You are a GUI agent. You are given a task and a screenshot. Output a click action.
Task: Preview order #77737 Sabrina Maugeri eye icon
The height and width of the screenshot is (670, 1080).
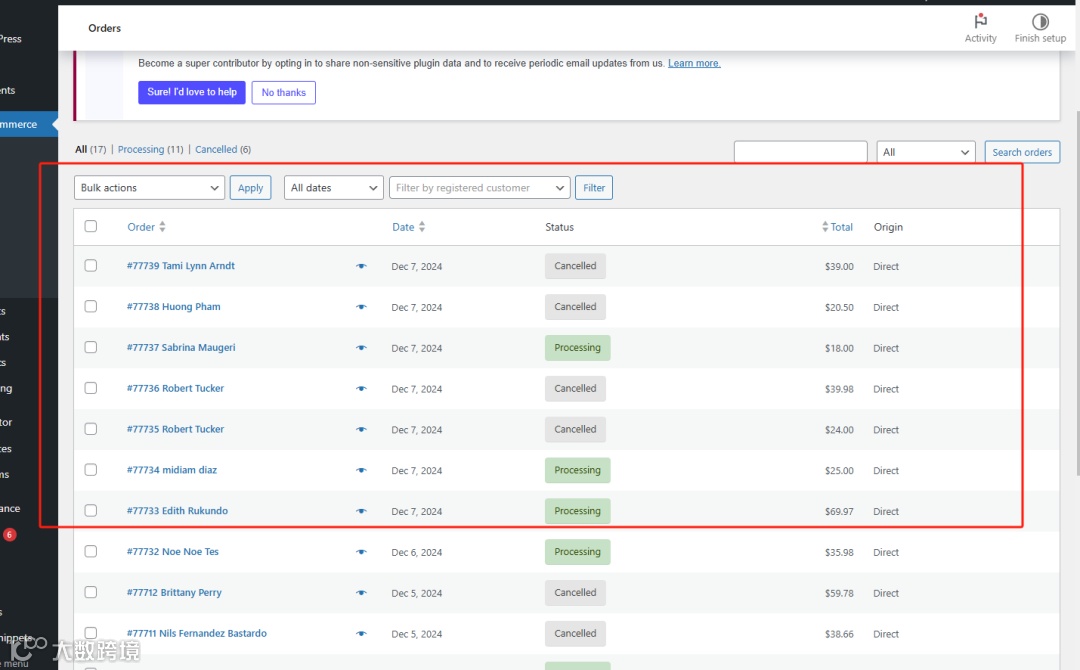click(361, 348)
